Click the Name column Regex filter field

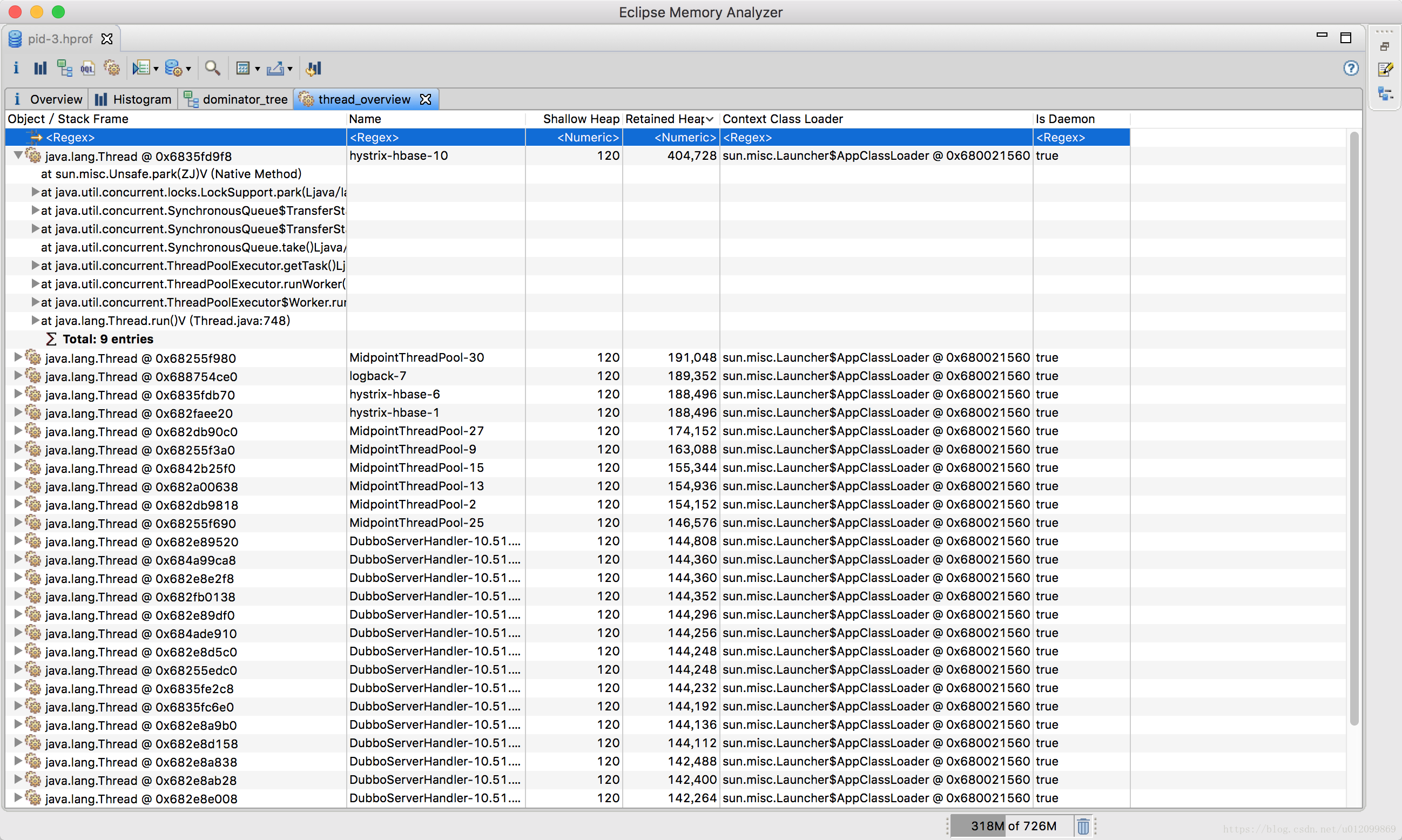coord(436,138)
